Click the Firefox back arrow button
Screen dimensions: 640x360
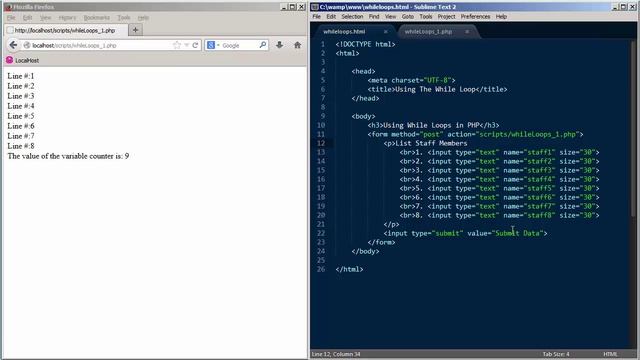point(13,45)
